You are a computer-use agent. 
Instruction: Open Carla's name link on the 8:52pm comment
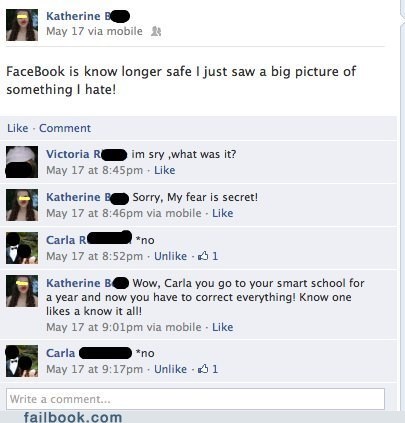[x=66, y=240]
